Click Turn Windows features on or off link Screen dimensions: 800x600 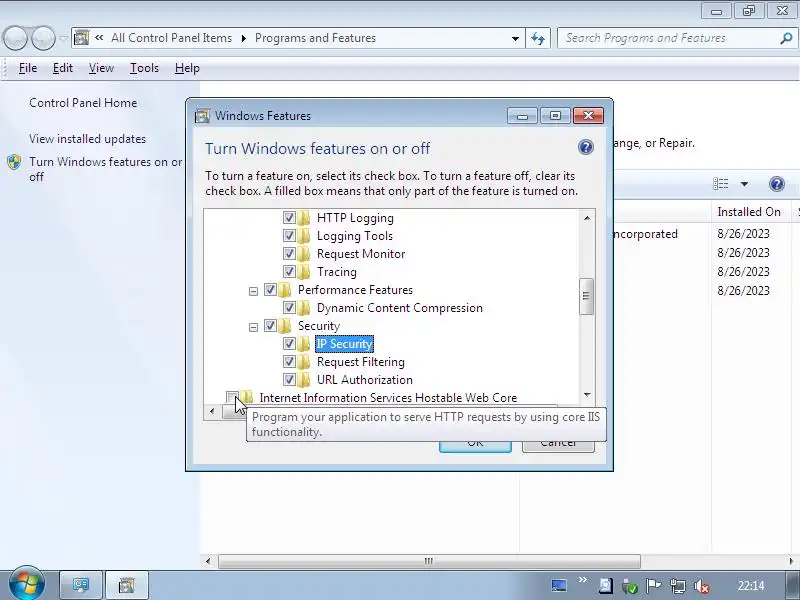pyautogui.click(x=105, y=169)
